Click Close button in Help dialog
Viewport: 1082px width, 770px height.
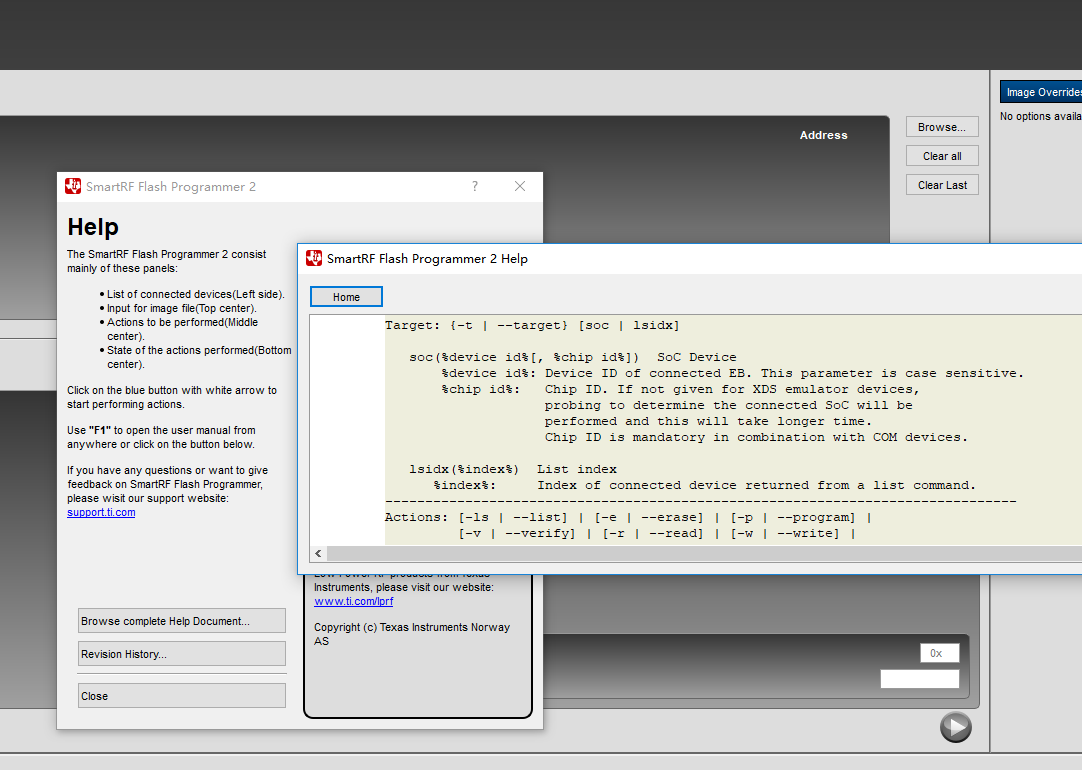click(181, 696)
